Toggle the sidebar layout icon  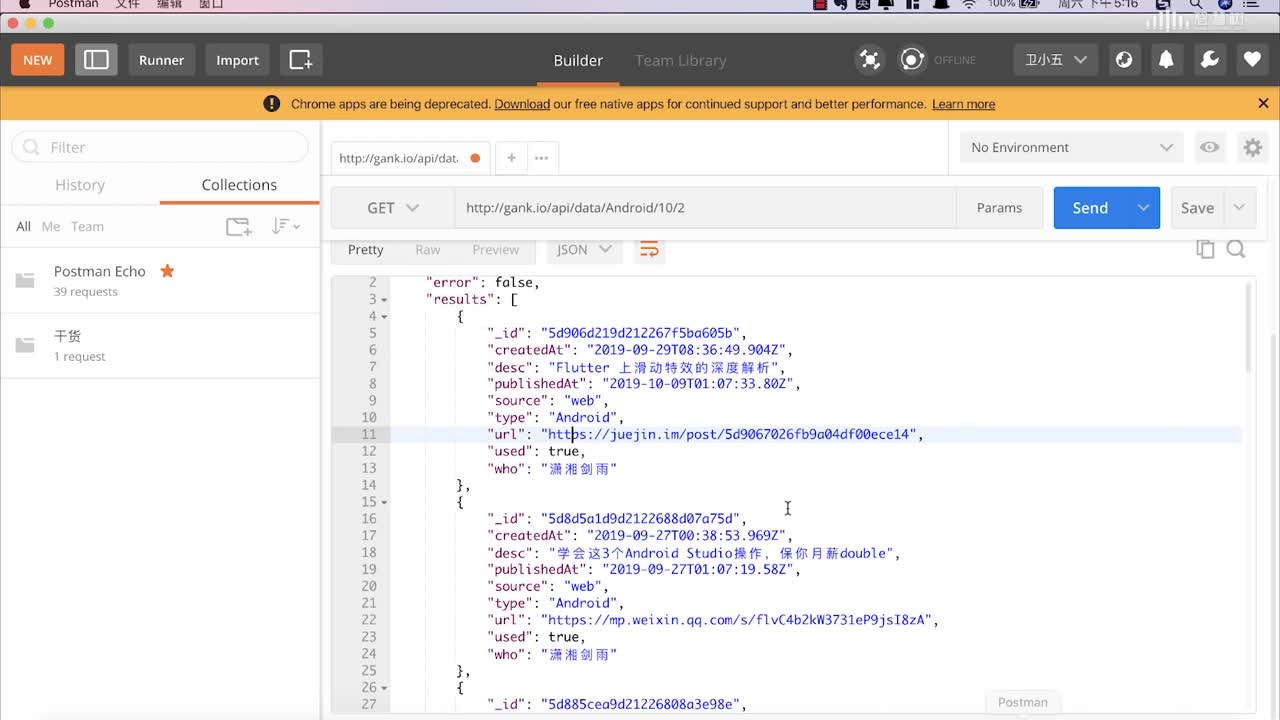(96, 60)
